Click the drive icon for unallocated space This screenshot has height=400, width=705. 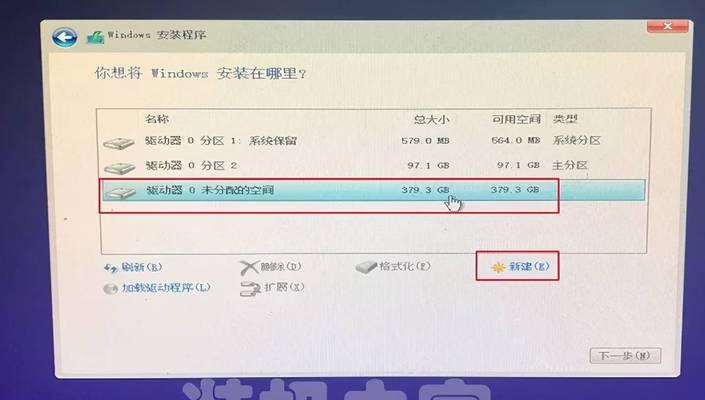coord(119,192)
